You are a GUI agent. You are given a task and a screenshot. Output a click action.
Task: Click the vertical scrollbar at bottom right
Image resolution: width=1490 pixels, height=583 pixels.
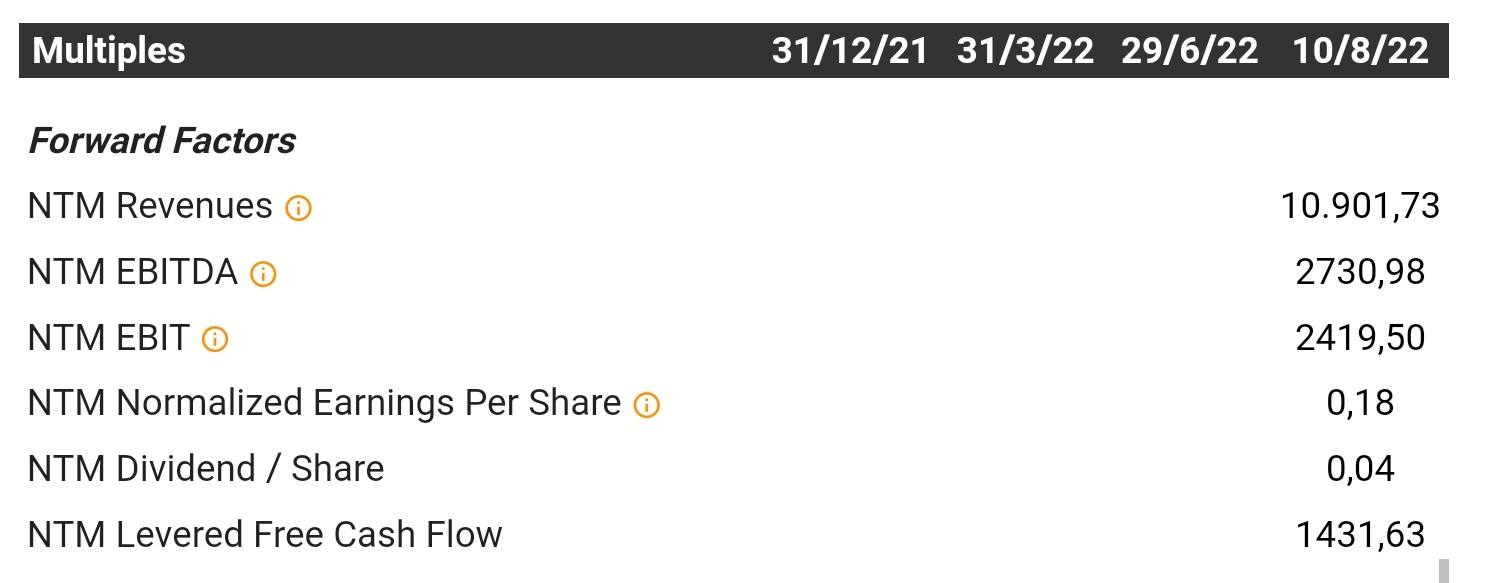[1443, 570]
